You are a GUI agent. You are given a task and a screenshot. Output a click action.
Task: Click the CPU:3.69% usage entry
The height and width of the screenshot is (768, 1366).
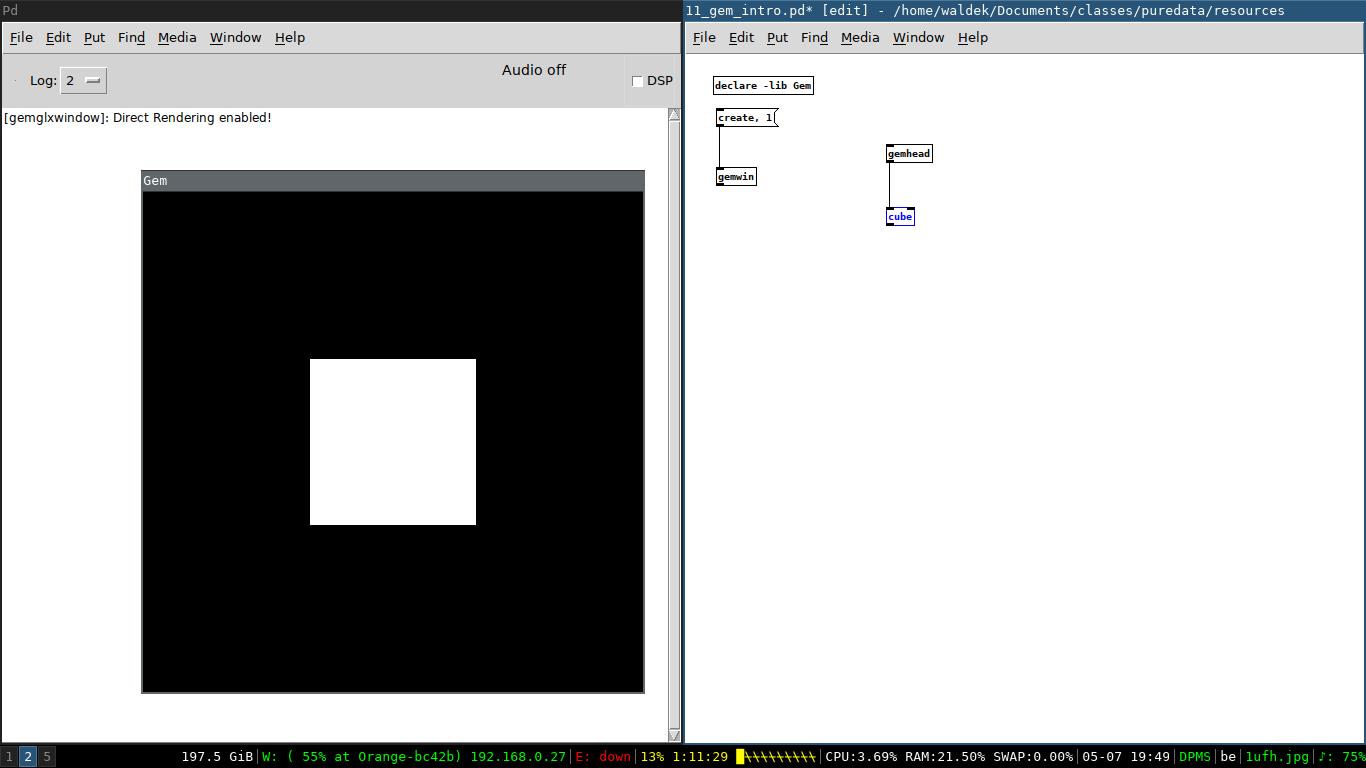[x=861, y=757]
